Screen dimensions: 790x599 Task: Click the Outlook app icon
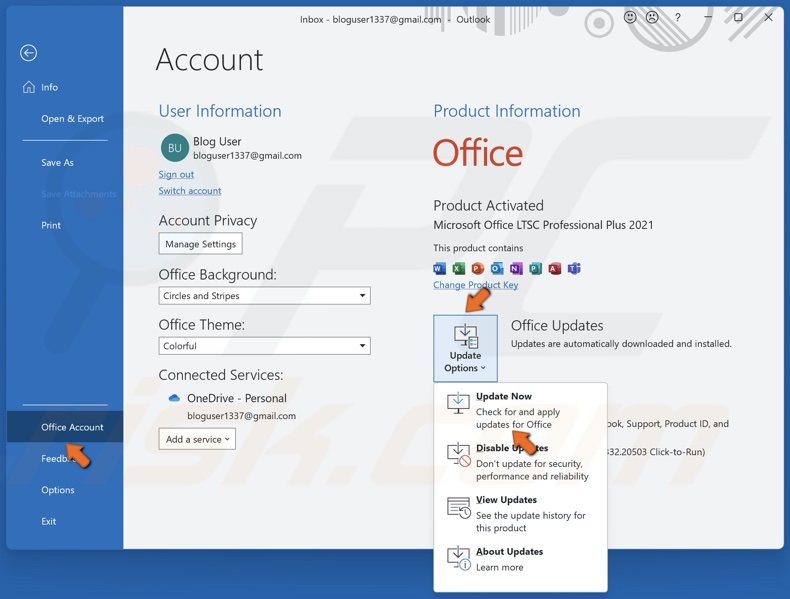pos(497,269)
